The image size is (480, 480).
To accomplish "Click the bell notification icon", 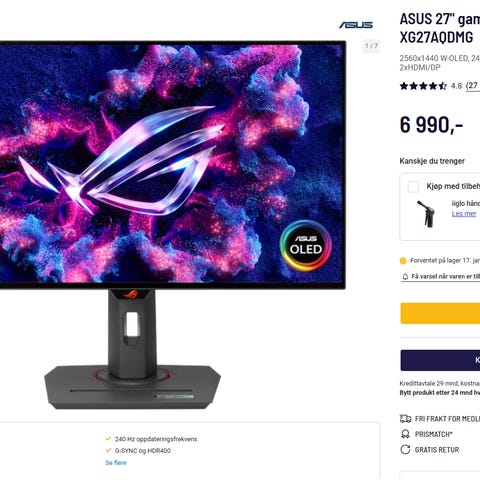I will pos(405,276).
